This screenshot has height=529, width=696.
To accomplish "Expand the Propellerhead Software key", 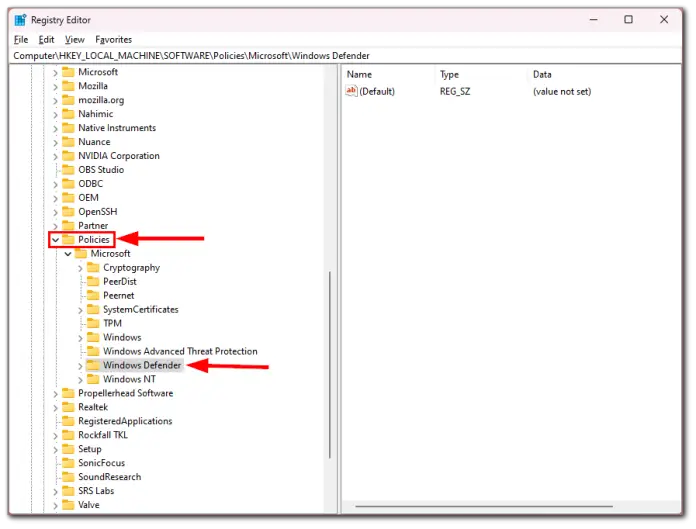I will tap(55, 394).
